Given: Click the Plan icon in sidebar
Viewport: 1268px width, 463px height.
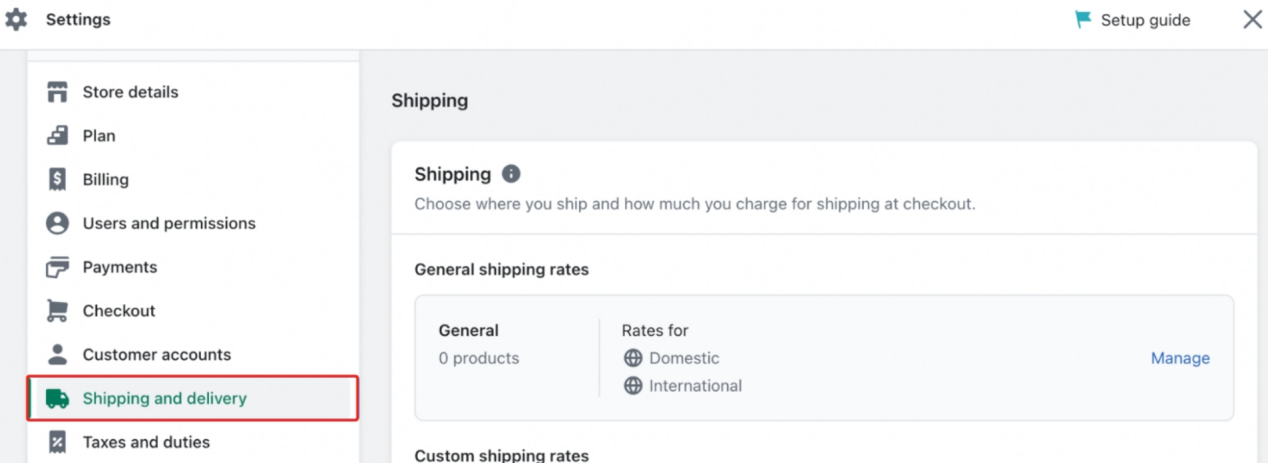Looking at the screenshot, I should coord(58,136).
